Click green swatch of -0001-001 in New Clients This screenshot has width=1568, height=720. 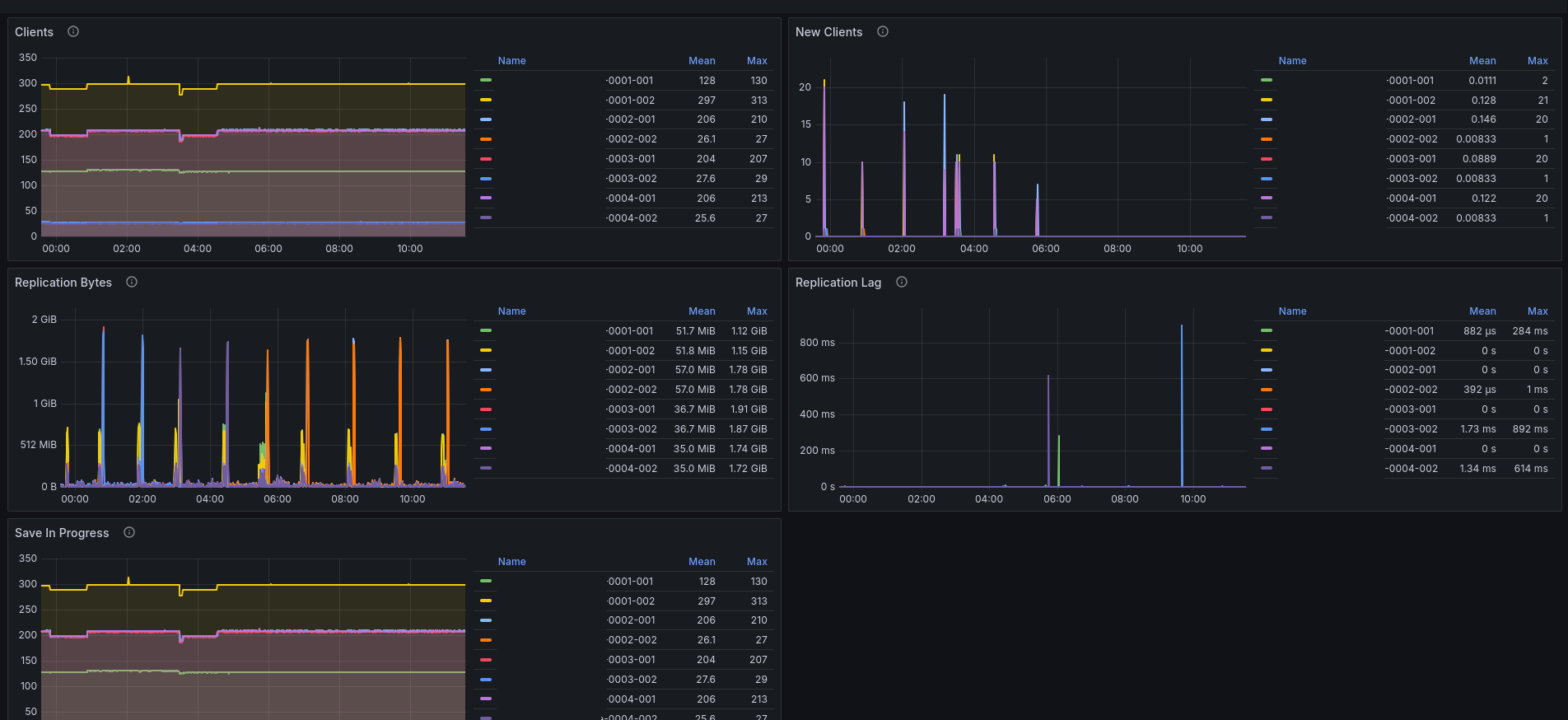tap(1267, 80)
